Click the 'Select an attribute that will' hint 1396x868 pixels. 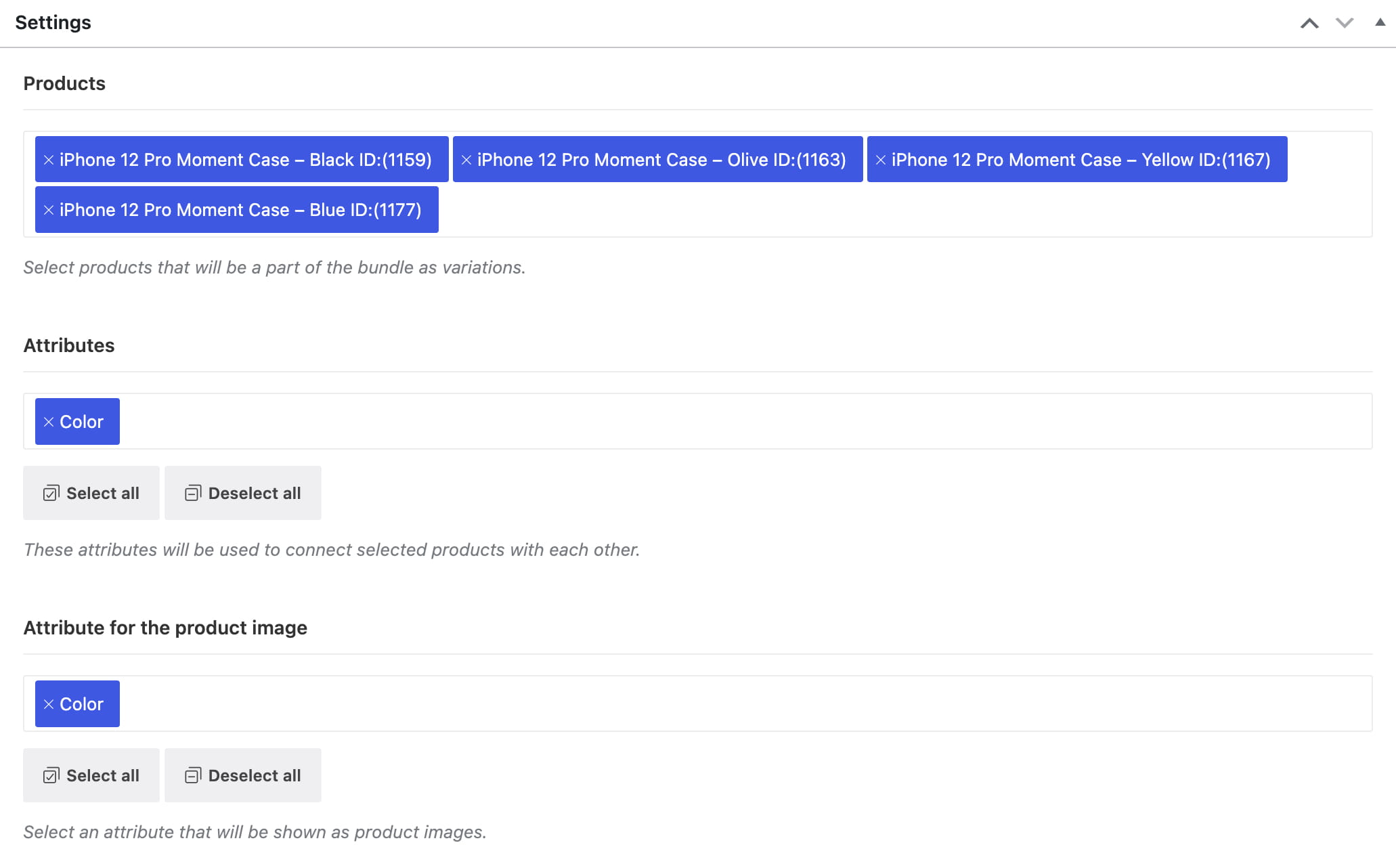(x=255, y=832)
